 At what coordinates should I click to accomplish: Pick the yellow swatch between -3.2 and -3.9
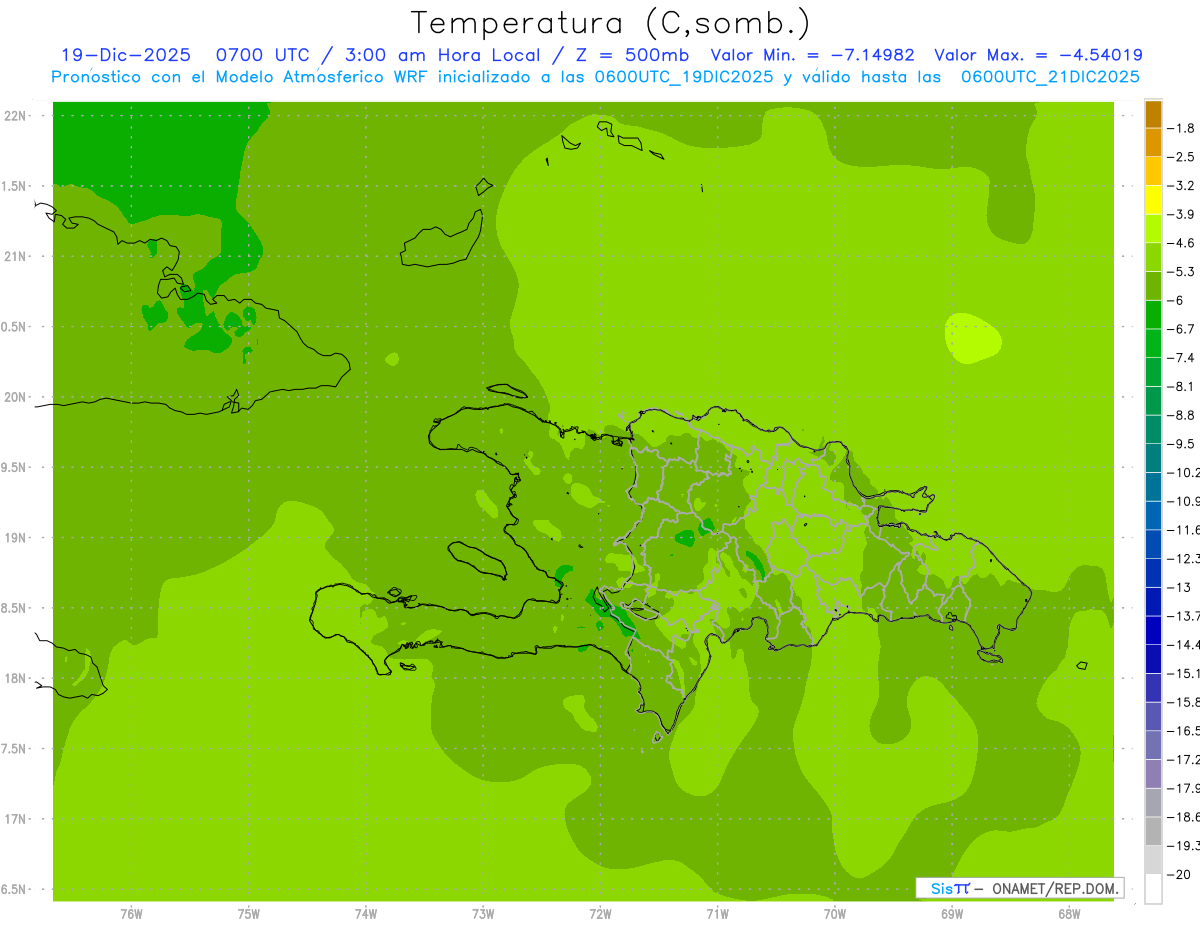pos(1153,200)
